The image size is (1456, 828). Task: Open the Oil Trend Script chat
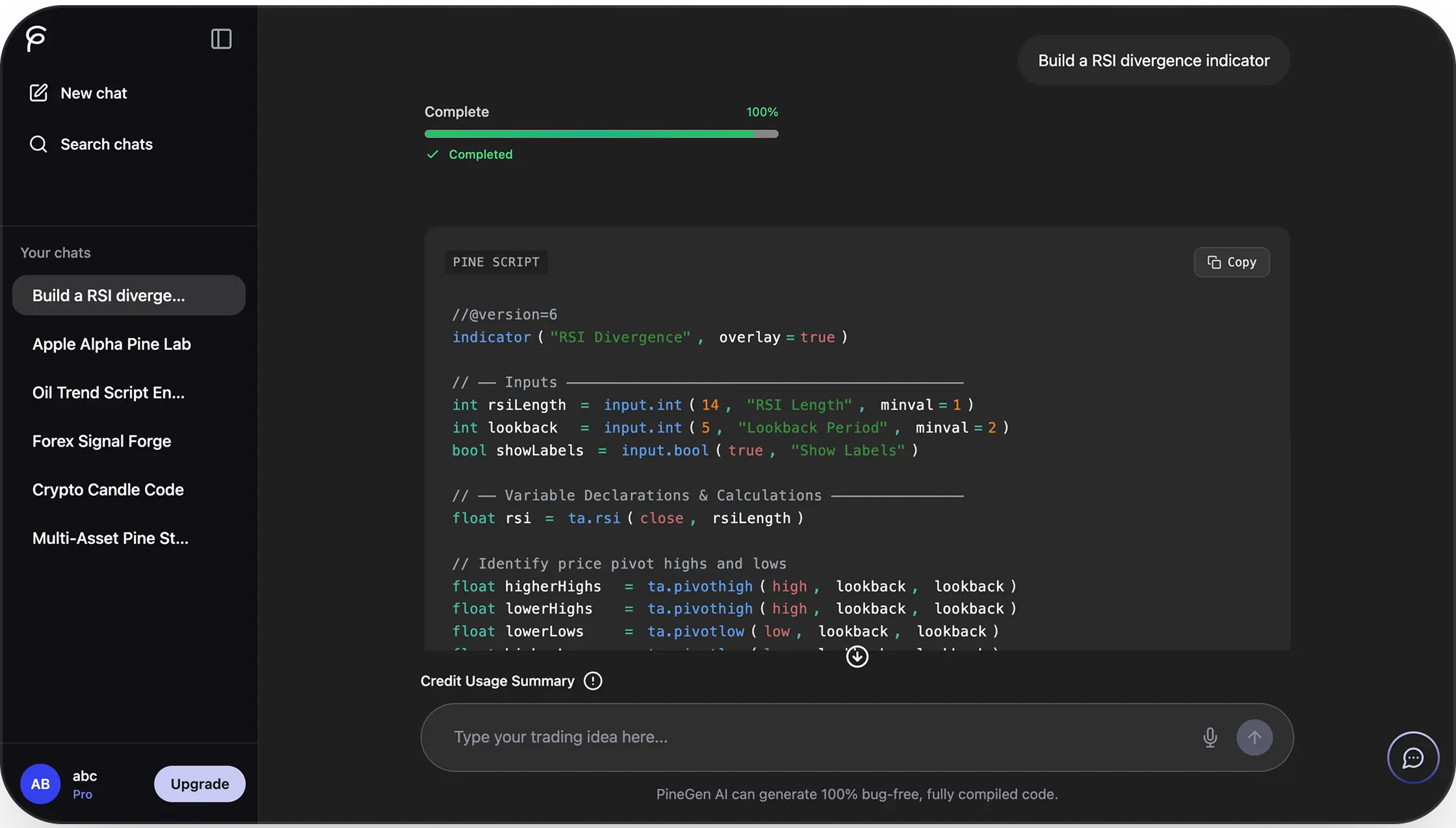pos(109,393)
